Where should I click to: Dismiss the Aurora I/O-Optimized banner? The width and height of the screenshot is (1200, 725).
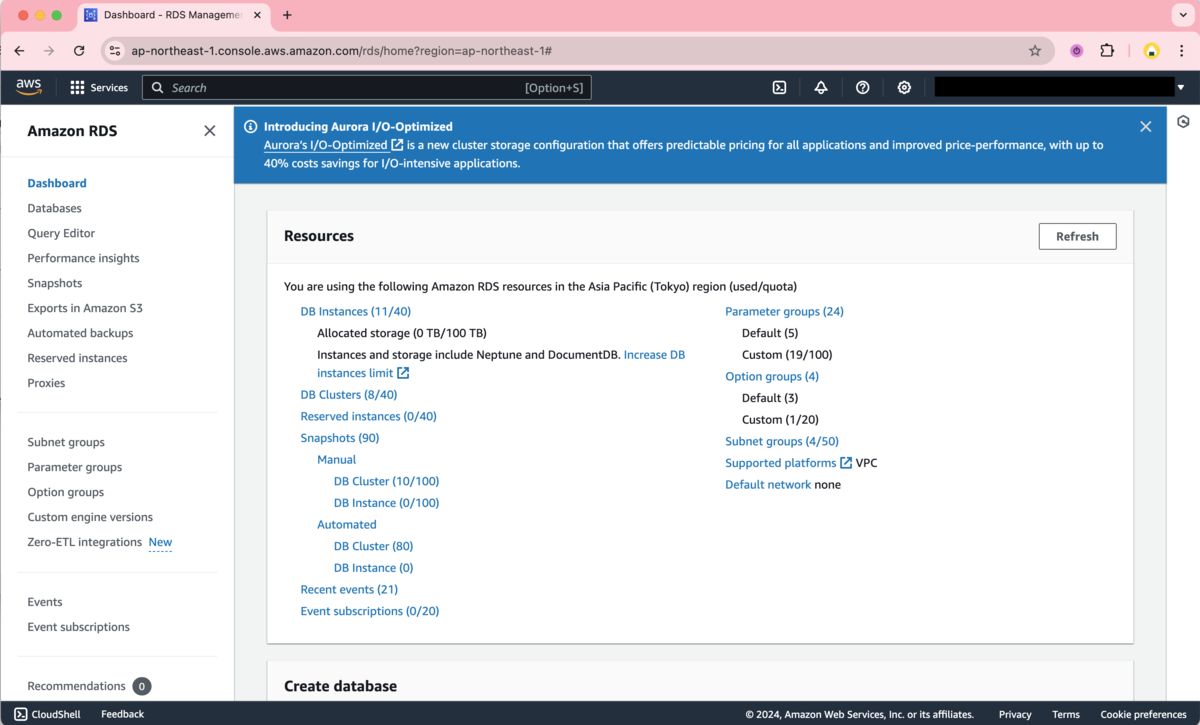1146,127
